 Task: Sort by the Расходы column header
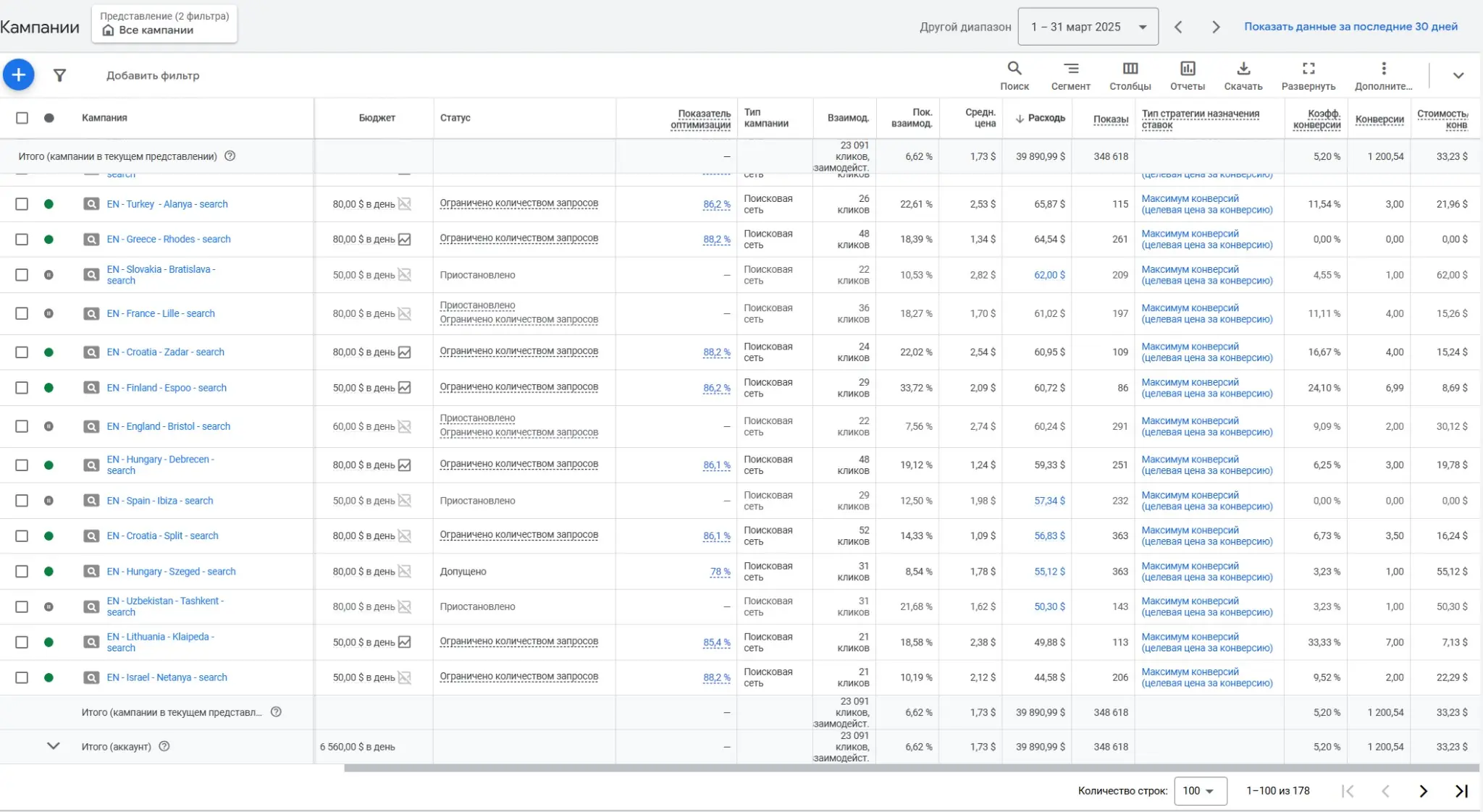coord(1046,118)
